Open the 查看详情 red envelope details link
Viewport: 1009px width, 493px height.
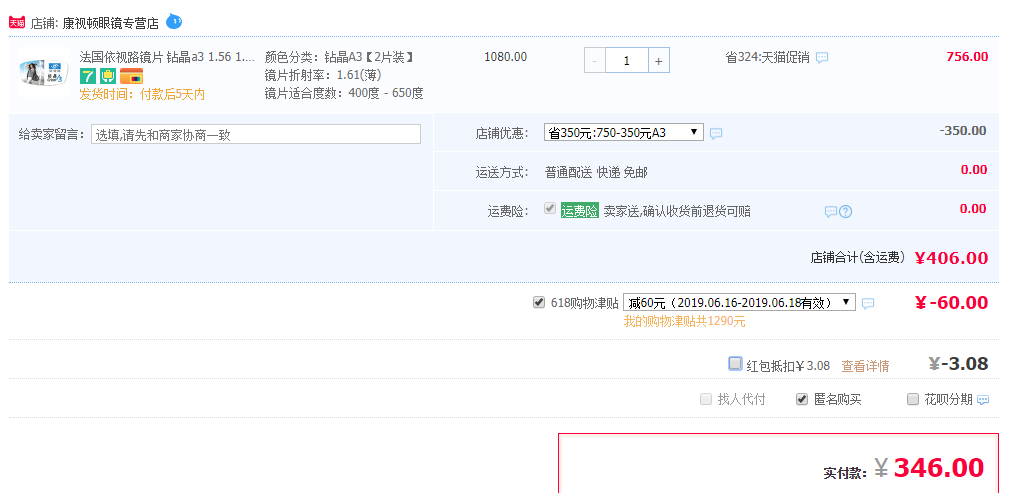click(x=866, y=366)
